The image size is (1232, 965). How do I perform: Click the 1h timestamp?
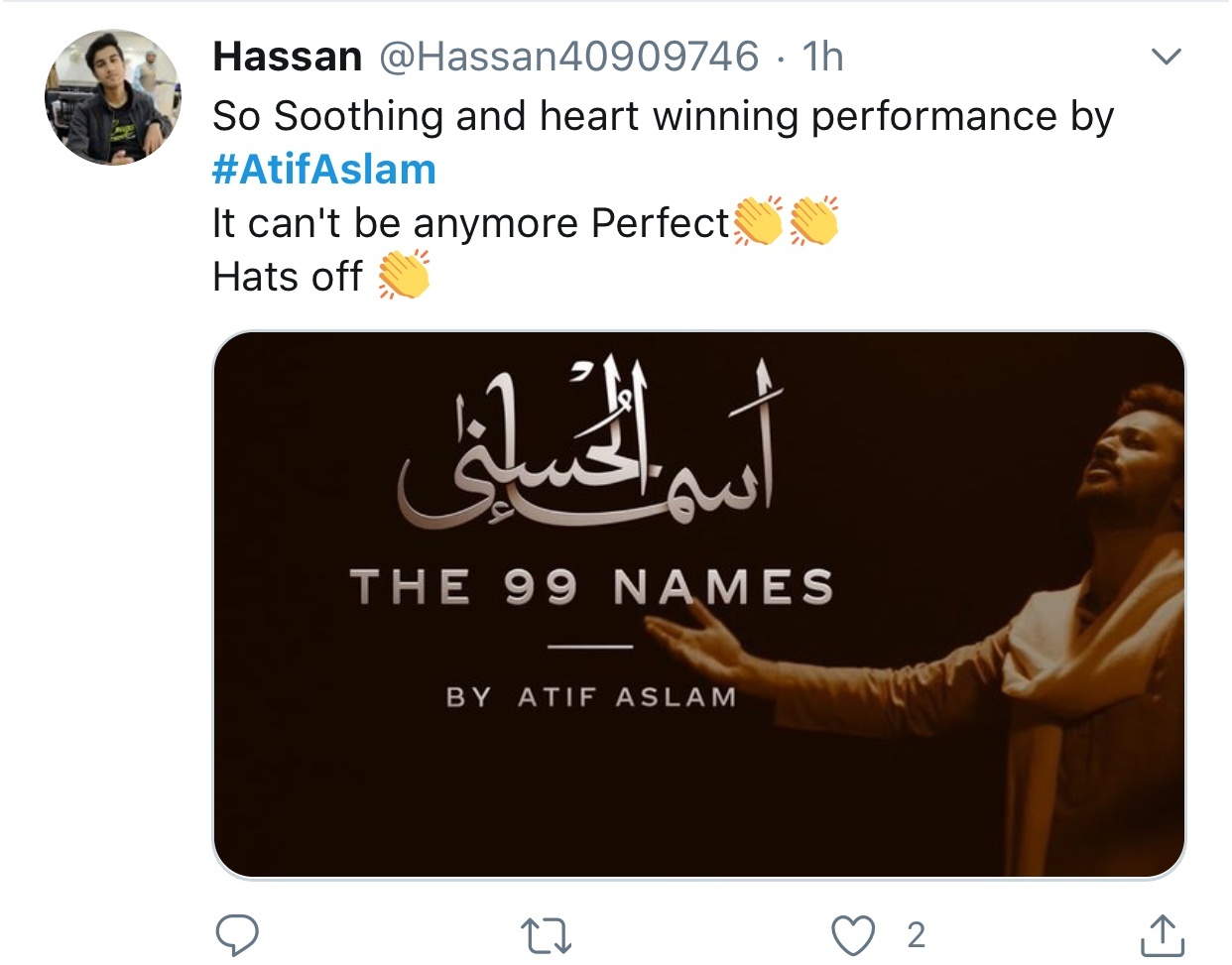click(822, 57)
